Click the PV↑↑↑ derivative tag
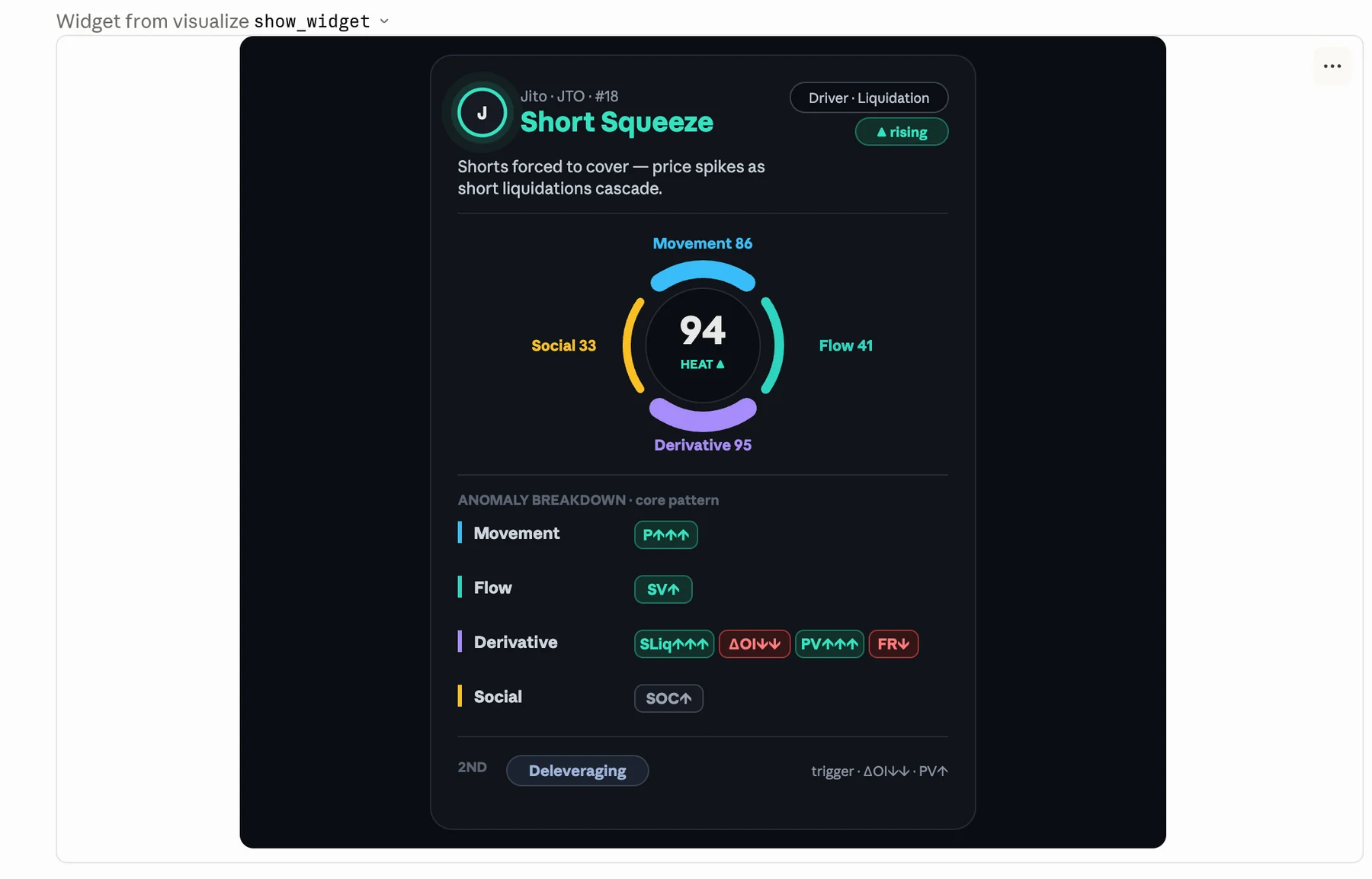The height and width of the screenshot is (879, 1372). 829,644
